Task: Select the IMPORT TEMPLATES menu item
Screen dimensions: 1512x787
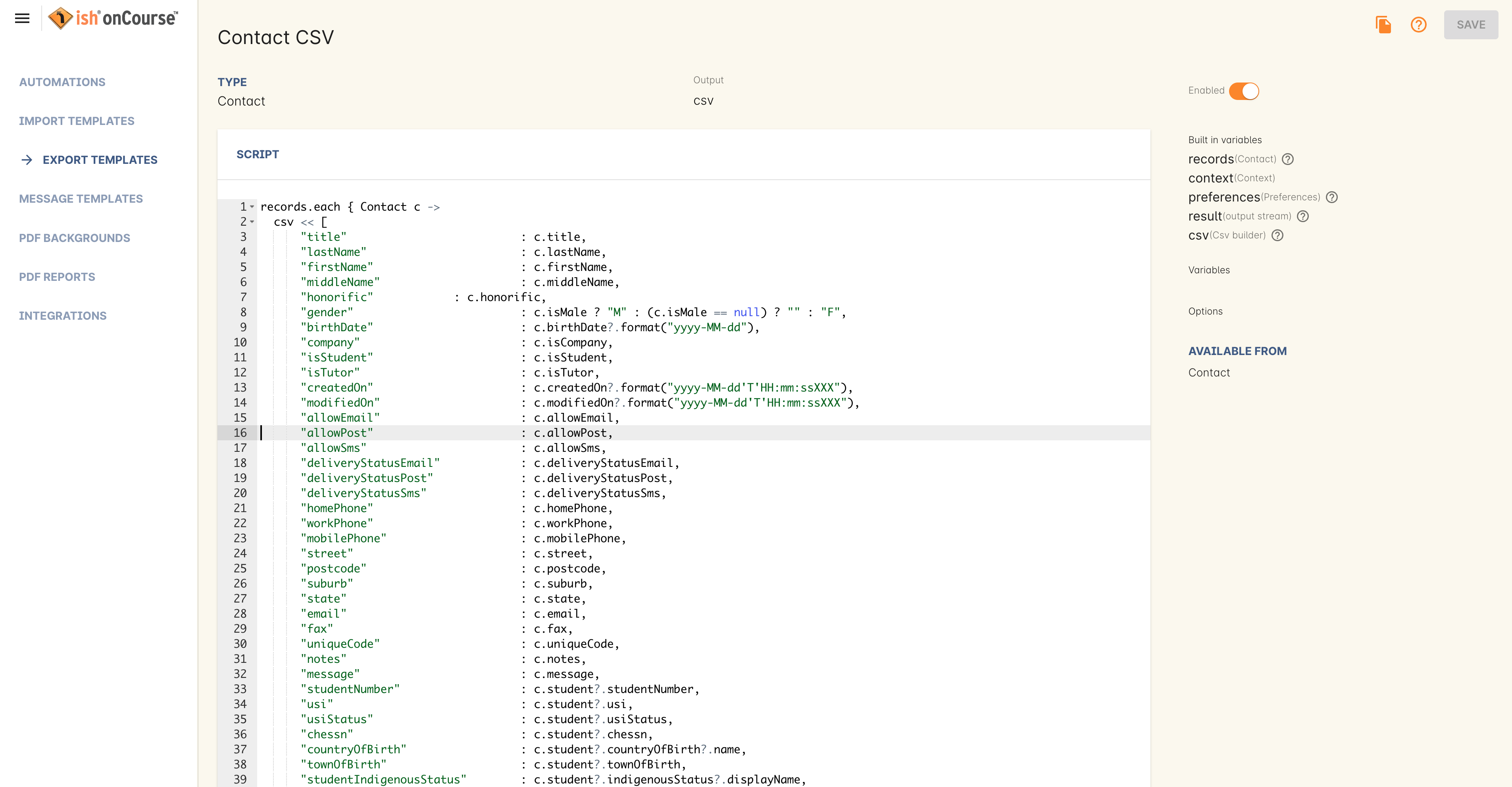Action: 76,121
